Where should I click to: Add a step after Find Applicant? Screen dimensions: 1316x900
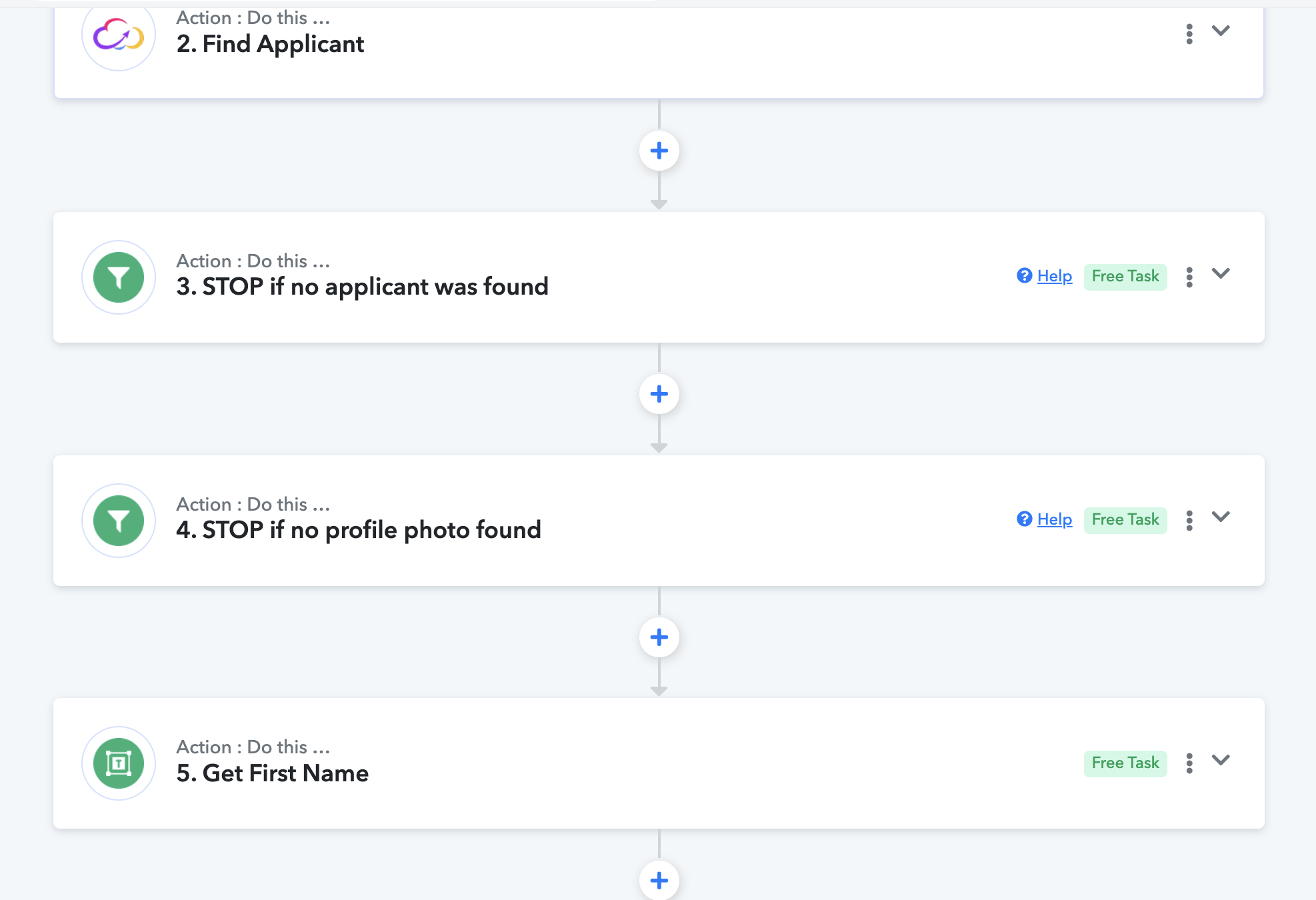[659, 151]
